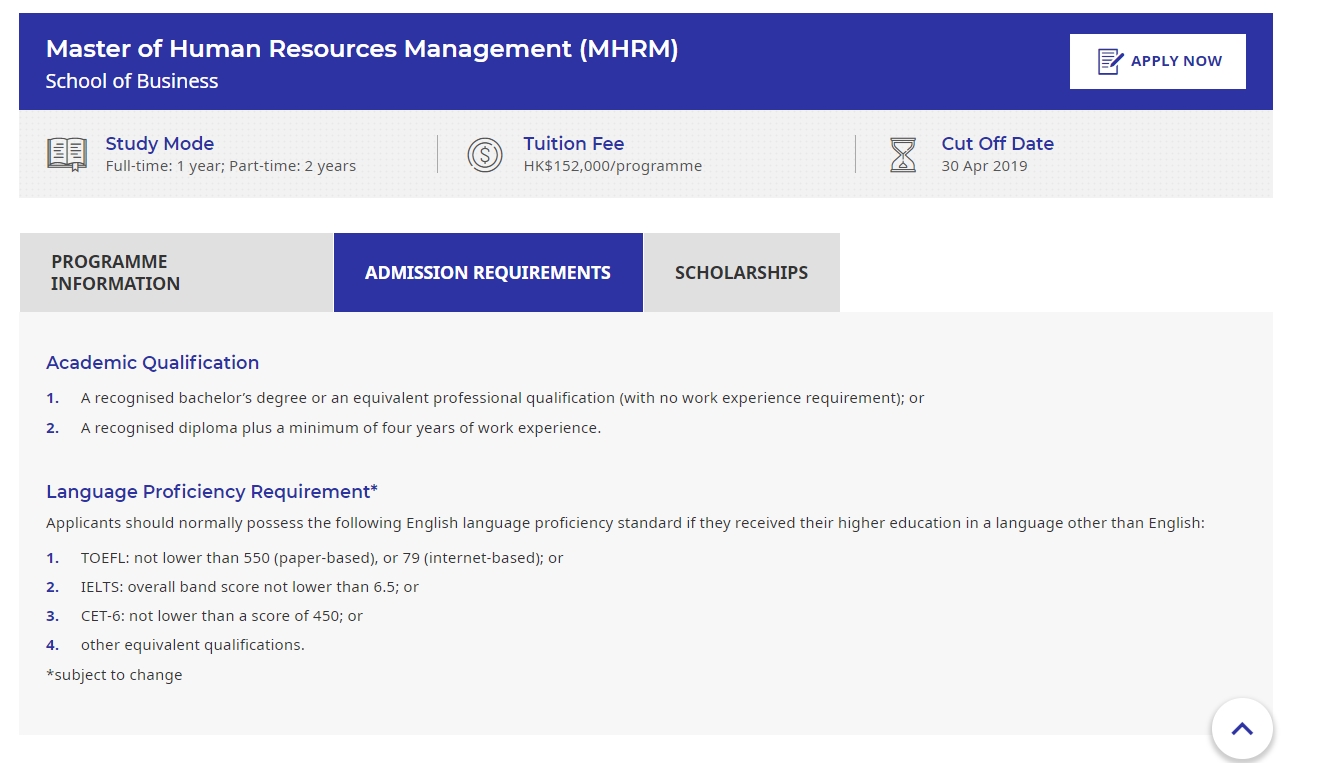Viewport: 1324px width, 763px height.
Task: Click the Apply Now button
Action: 1157,61
